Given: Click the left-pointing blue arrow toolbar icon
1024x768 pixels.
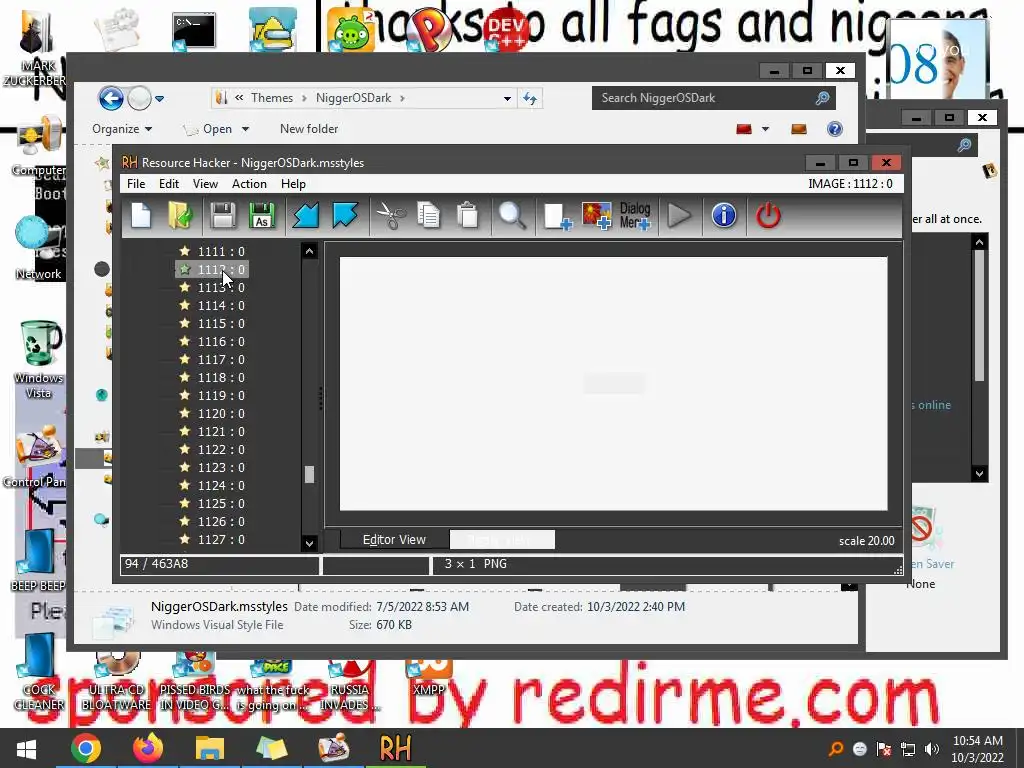Looking at the screenshot, I should tap(306, 216).
